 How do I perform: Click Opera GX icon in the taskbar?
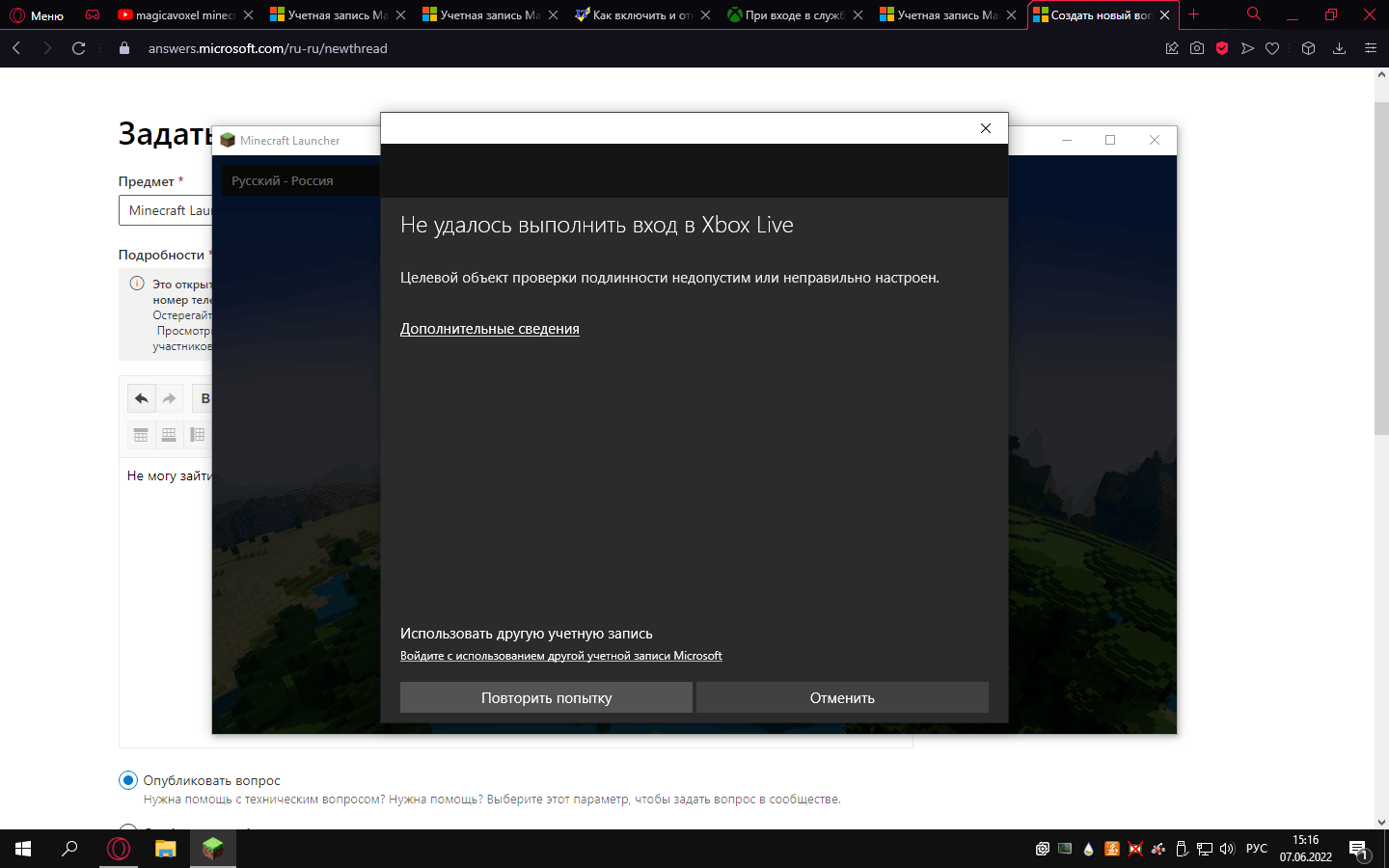click(x=119, y=849)
